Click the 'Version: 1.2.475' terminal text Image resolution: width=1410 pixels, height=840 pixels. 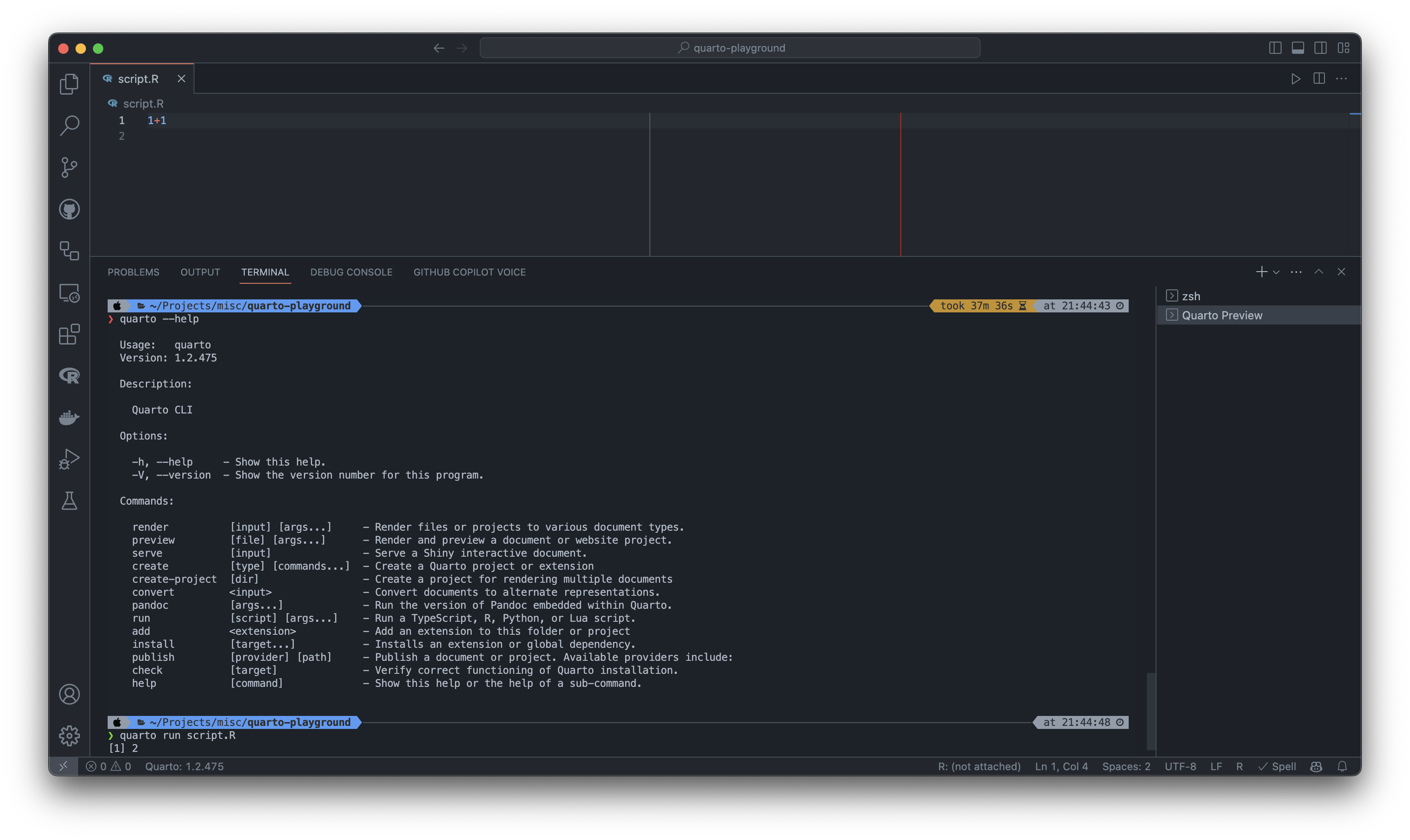[168, 358]
